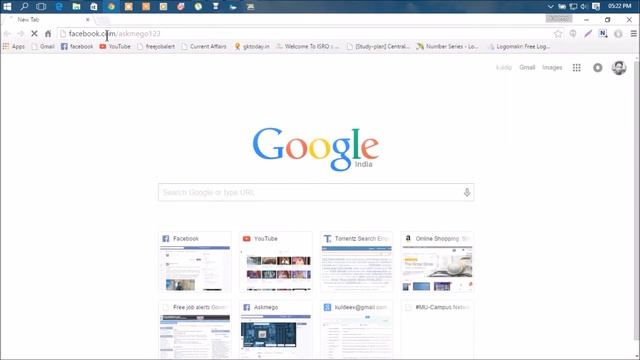
Task: Open Task View on the taskbar
Action: click(41, 6)
